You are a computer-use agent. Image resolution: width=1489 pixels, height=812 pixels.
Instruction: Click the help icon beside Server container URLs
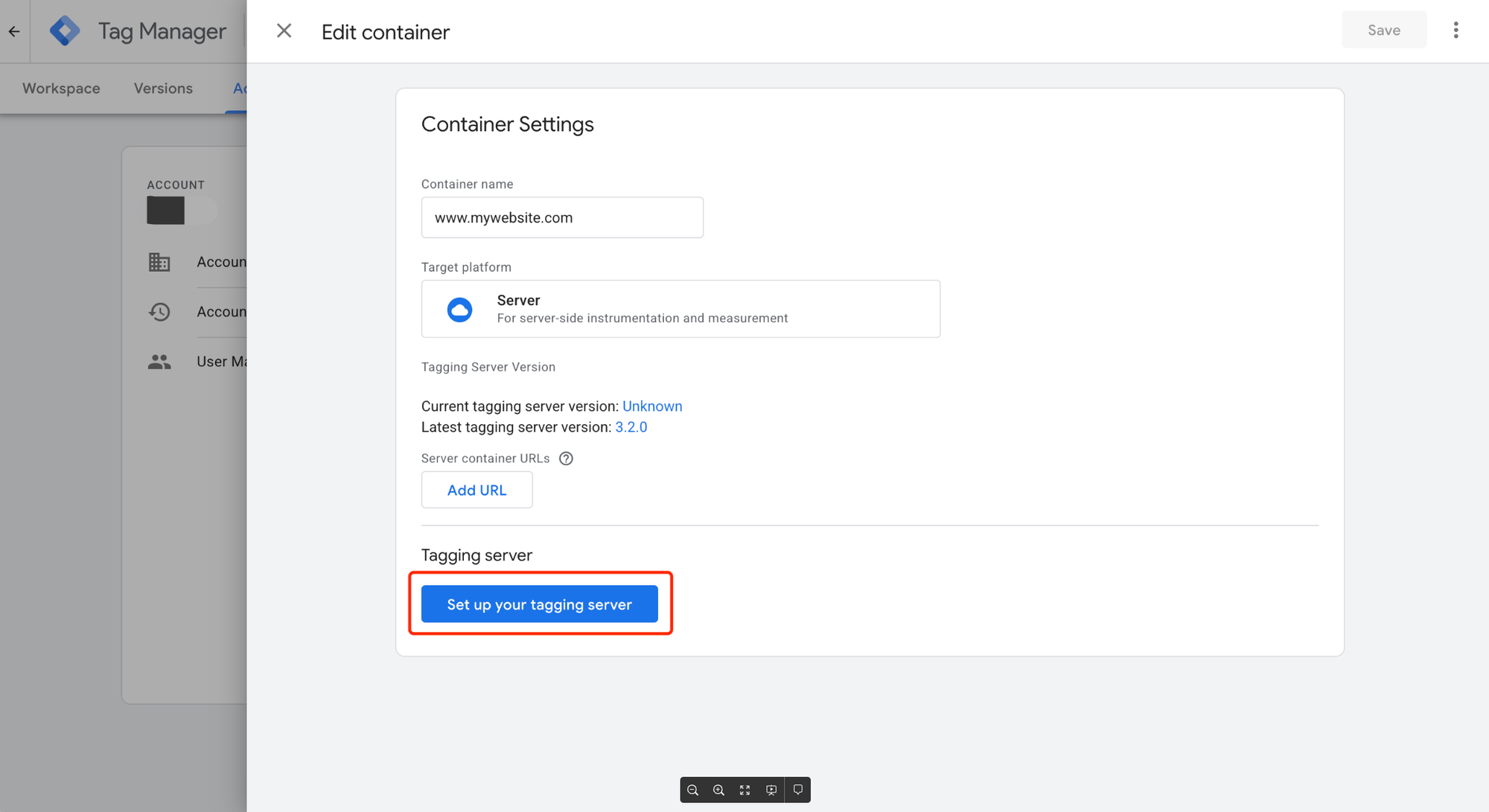pos(566,458)
